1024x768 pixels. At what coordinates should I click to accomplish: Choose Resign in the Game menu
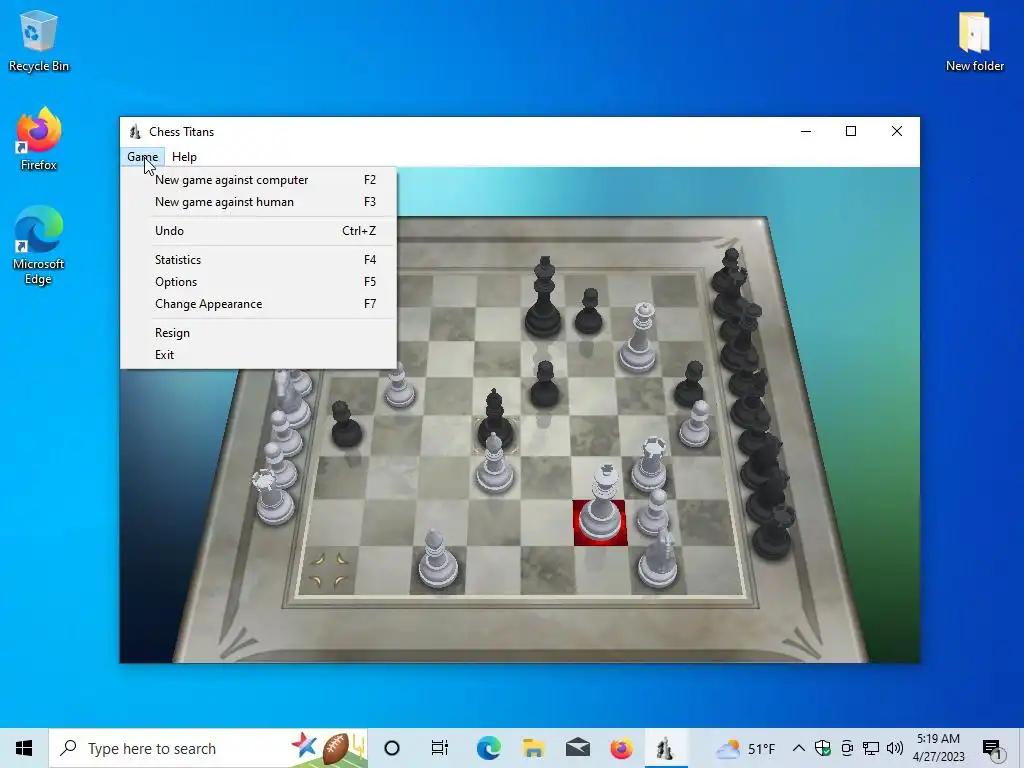pyautogui.click(x=258, y=332)
